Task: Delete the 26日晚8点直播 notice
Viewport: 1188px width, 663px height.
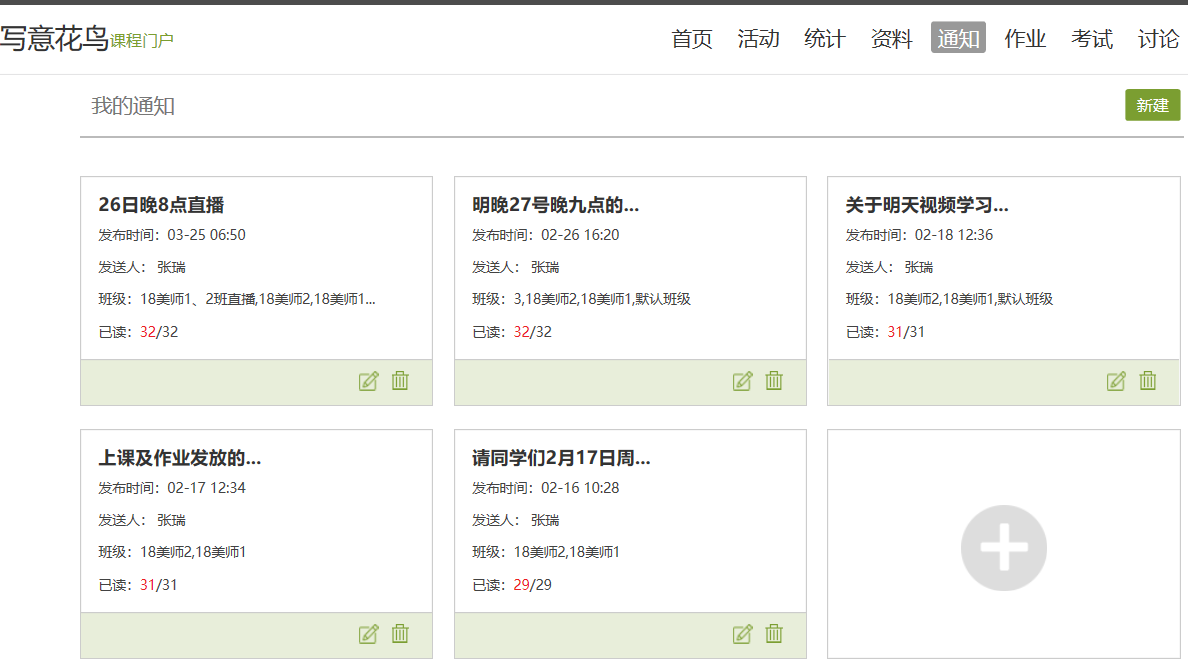Action: [x=400, y=381]
